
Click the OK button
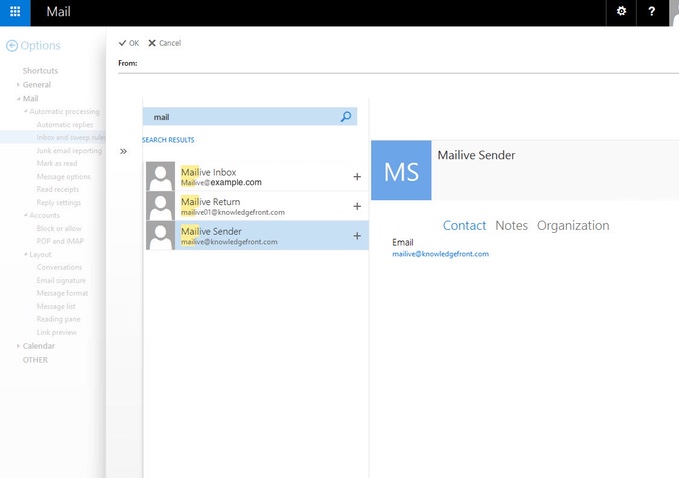(x=129, y=43)
